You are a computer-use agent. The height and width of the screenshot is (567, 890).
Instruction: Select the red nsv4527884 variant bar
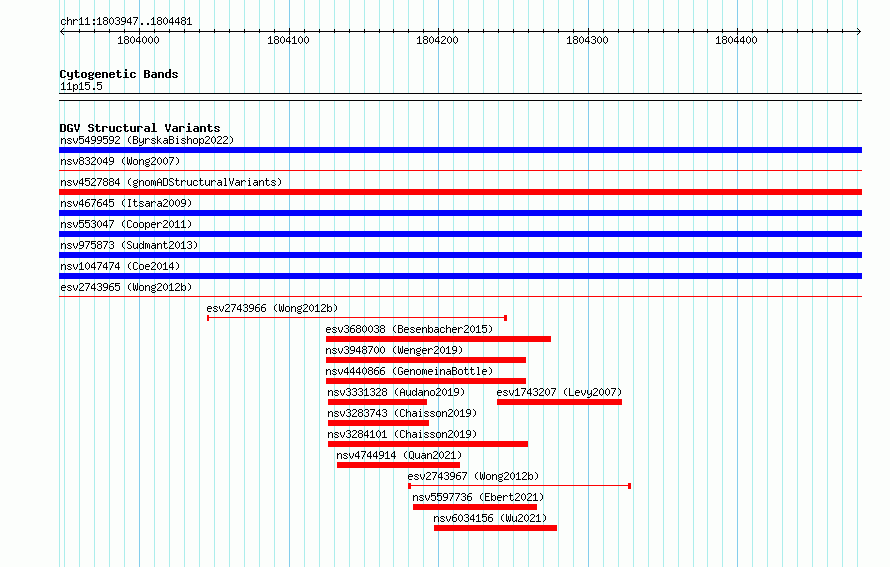[x=460, y=192]
